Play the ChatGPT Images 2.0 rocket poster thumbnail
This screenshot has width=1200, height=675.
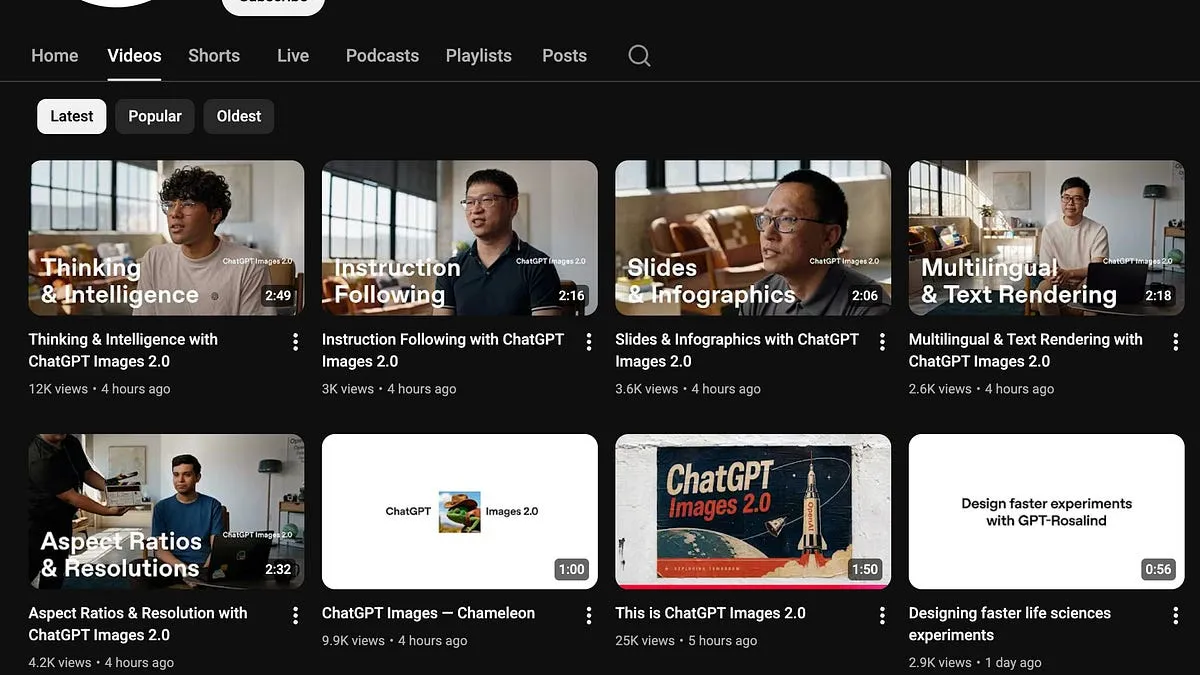[x=753, y=512]
